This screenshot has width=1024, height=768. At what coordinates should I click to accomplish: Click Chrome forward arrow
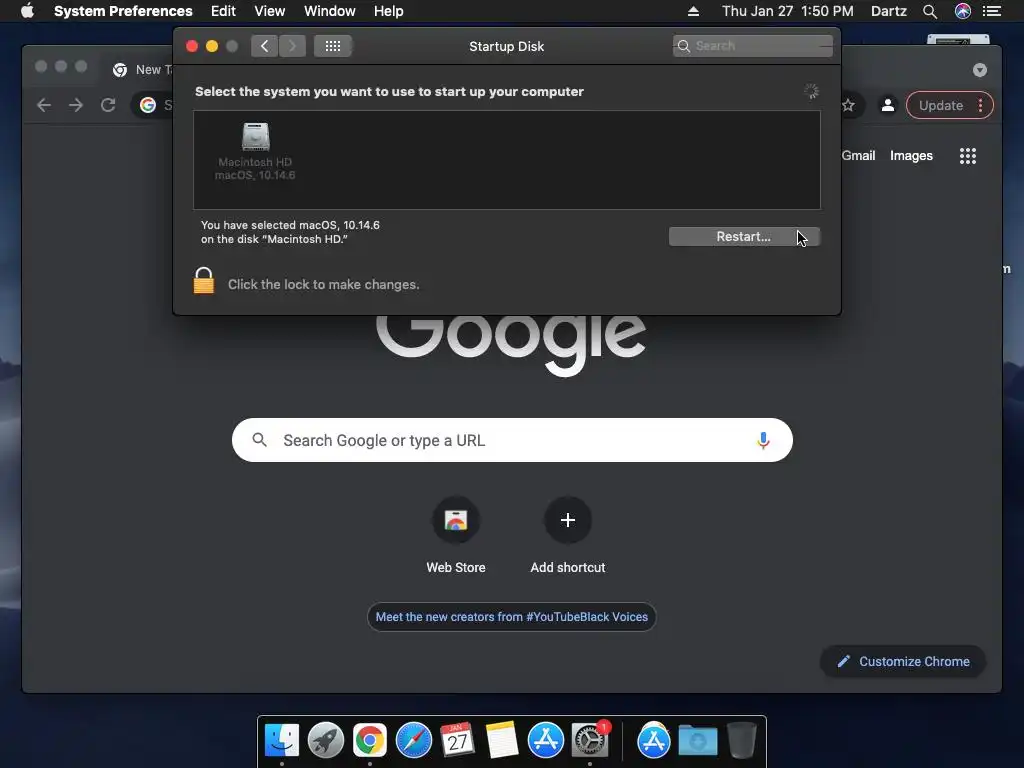click(x=76, y=105)
